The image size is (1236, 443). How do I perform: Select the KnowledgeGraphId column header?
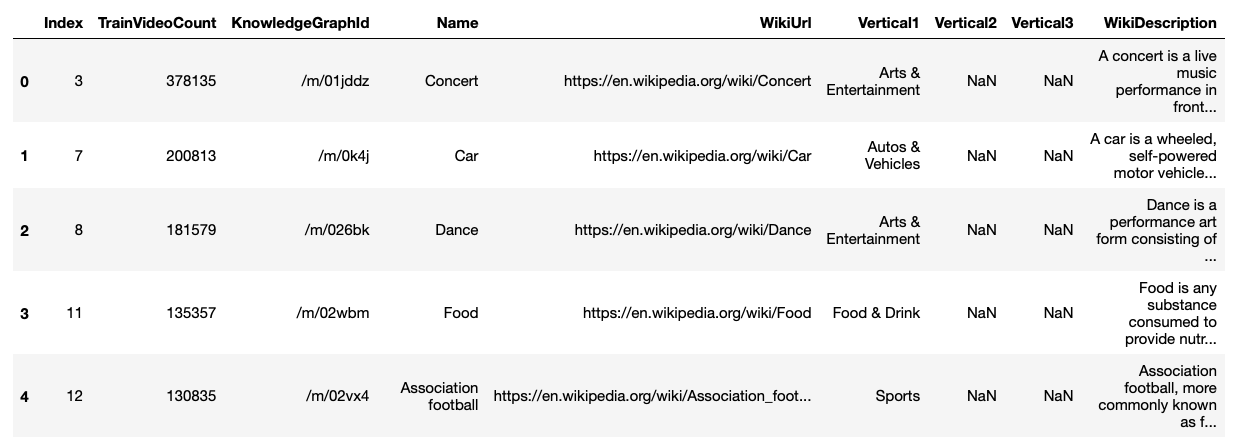[x=300, y=22]
